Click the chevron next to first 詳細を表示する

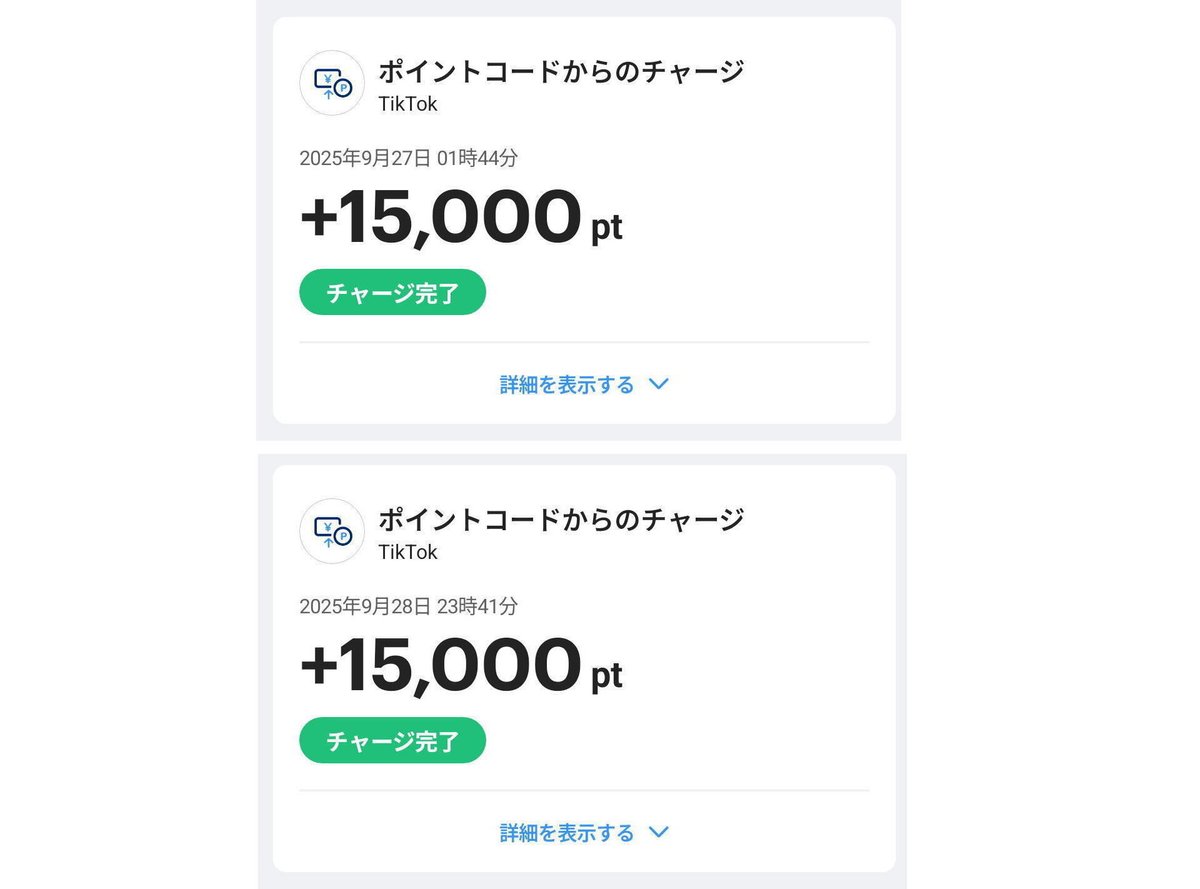(x=659, y=384)
